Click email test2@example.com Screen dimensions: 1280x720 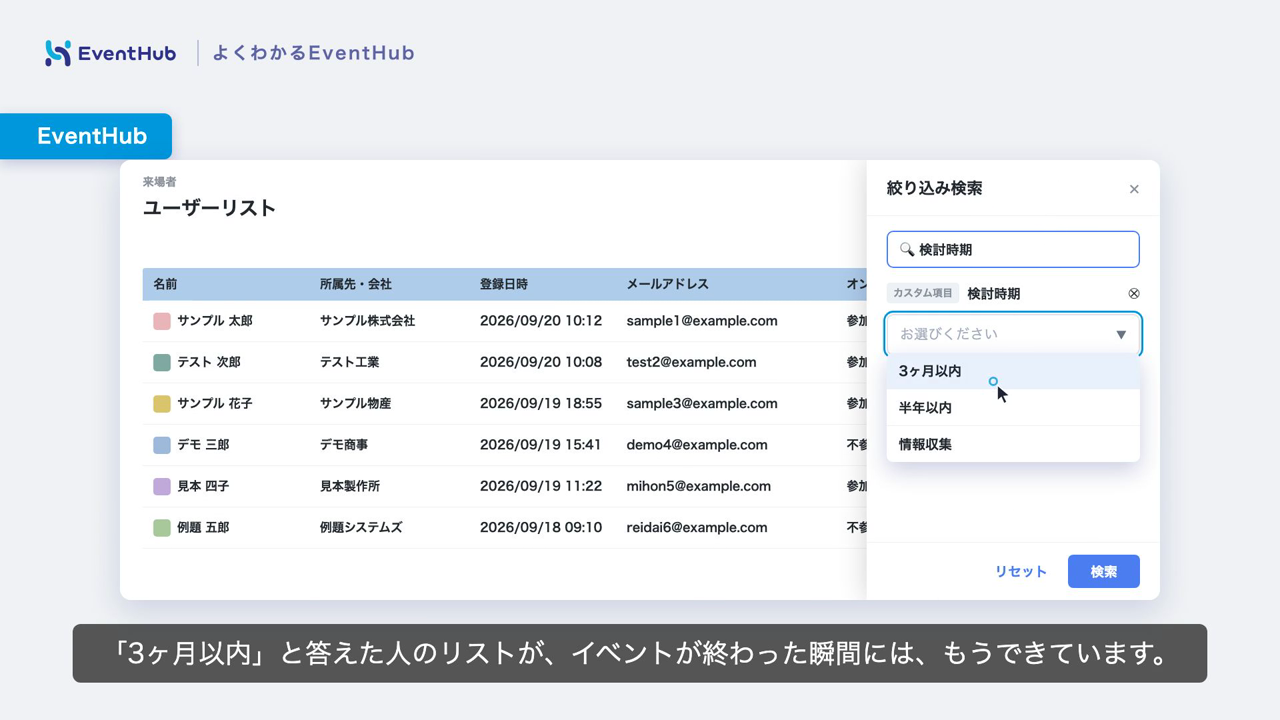pos(692,362)
